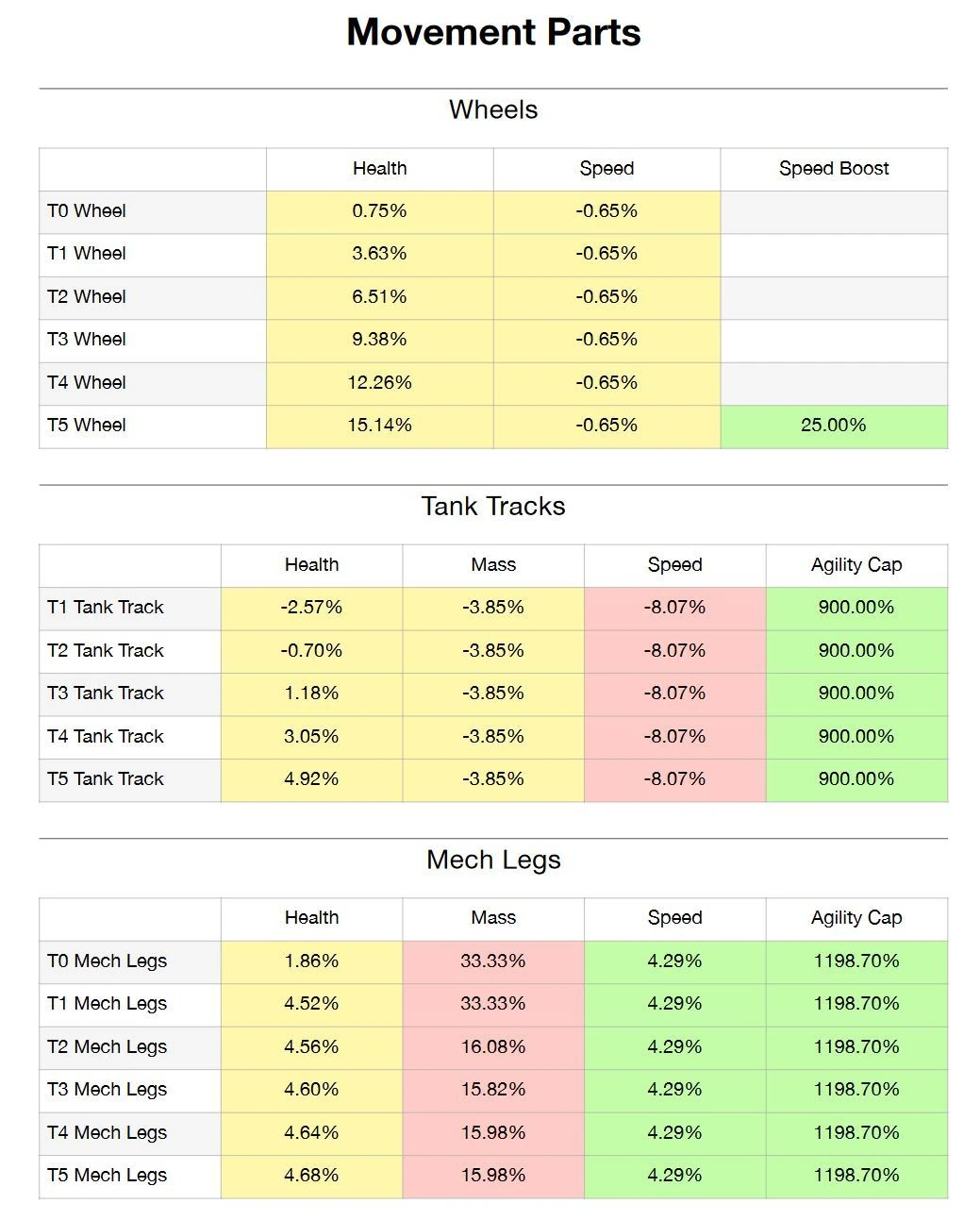Select the T3 Mech Legs mass value 15.82%
This screenshot has height=1220, width=980.
click(x=493, y=1090)
